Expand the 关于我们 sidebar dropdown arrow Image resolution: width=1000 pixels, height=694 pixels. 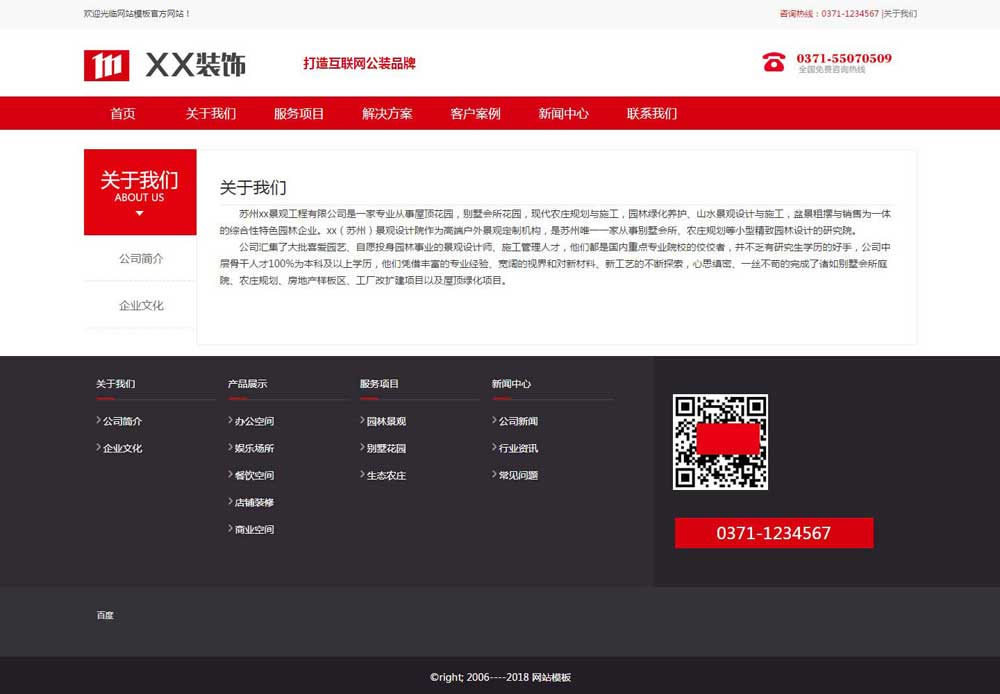(139, 213)
